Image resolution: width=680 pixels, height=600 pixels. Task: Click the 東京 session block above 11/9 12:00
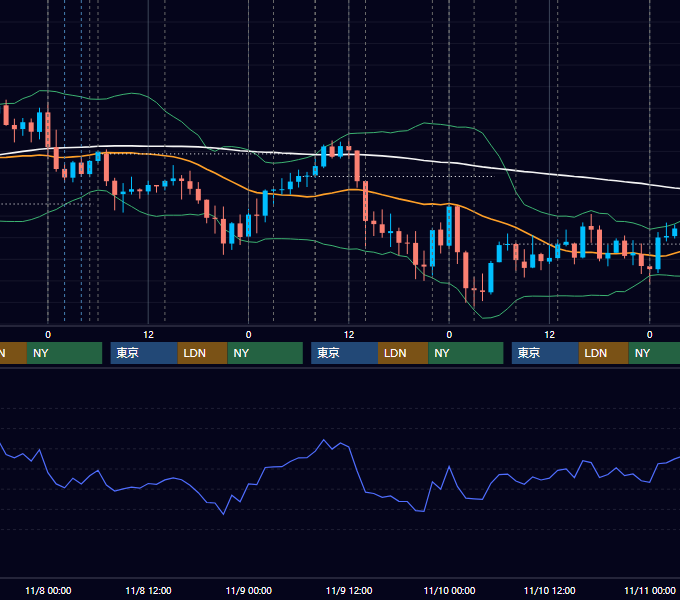(x=344, y=353)
